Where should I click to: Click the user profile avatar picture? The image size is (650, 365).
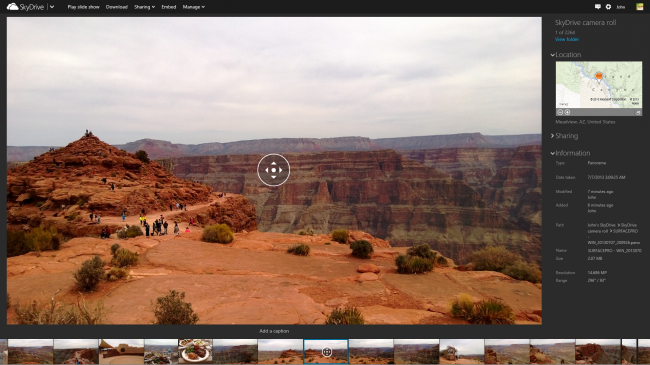coord(640,7)
